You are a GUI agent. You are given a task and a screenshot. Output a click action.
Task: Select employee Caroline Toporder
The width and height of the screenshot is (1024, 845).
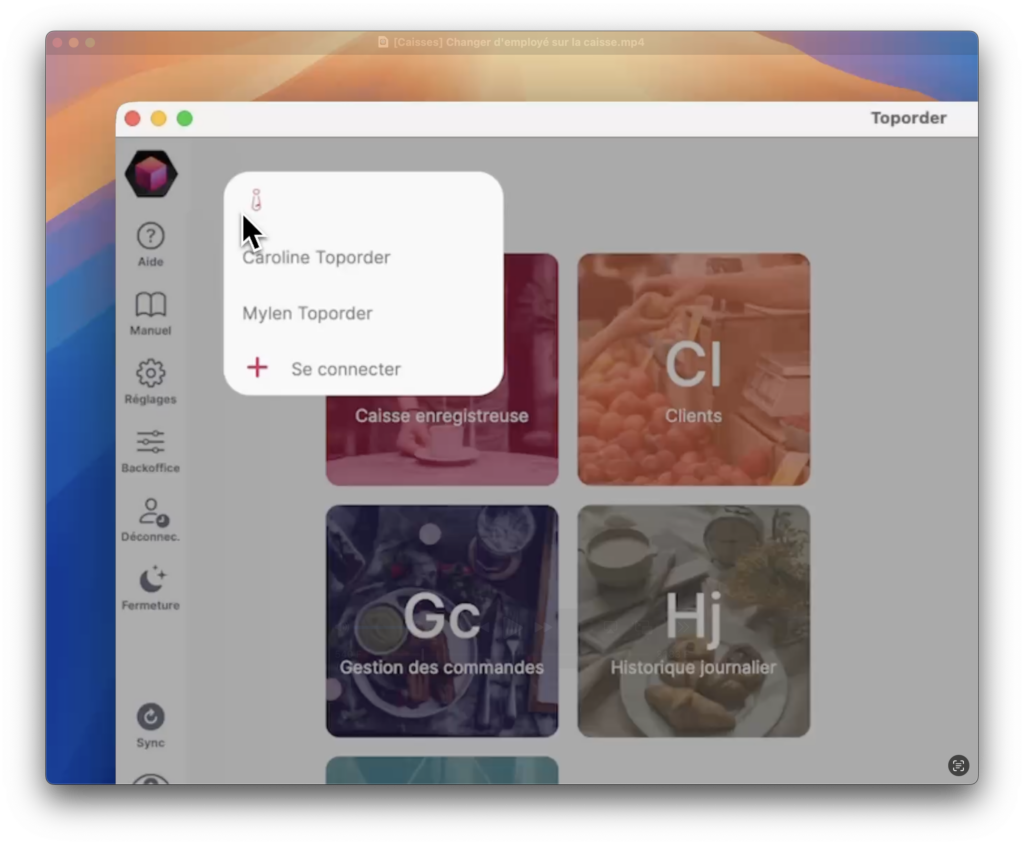coord(316,257)
